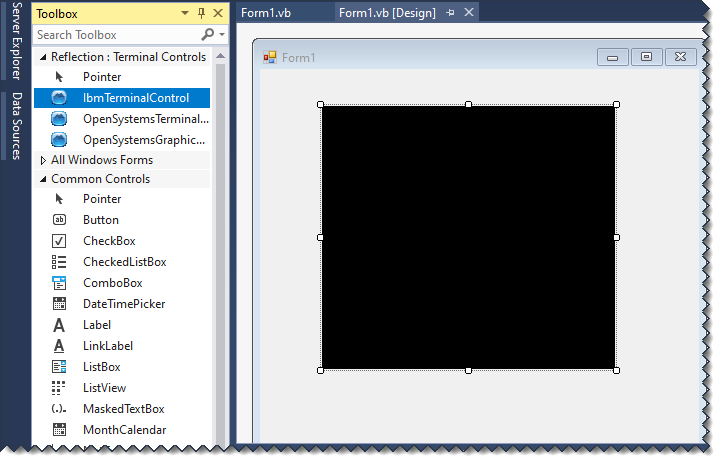Open the Data Sources side tab
This screenshot has width=721, height=464.
[16, 126]
